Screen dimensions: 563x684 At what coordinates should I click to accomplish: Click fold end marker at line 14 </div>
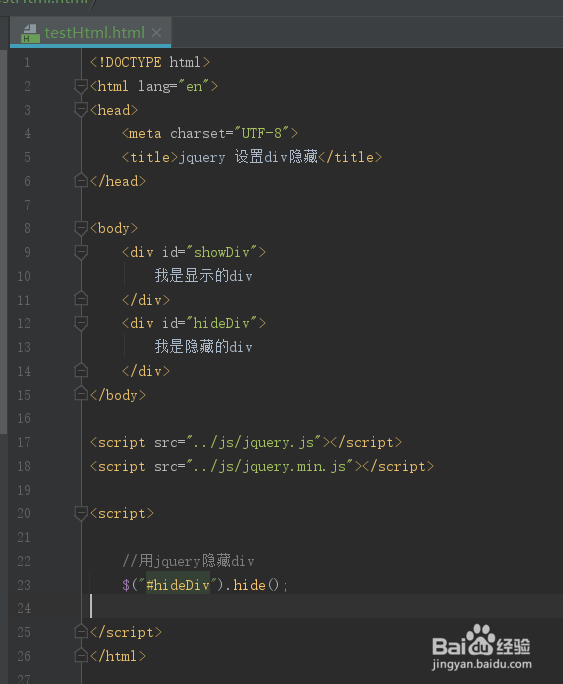coord(81,371)
